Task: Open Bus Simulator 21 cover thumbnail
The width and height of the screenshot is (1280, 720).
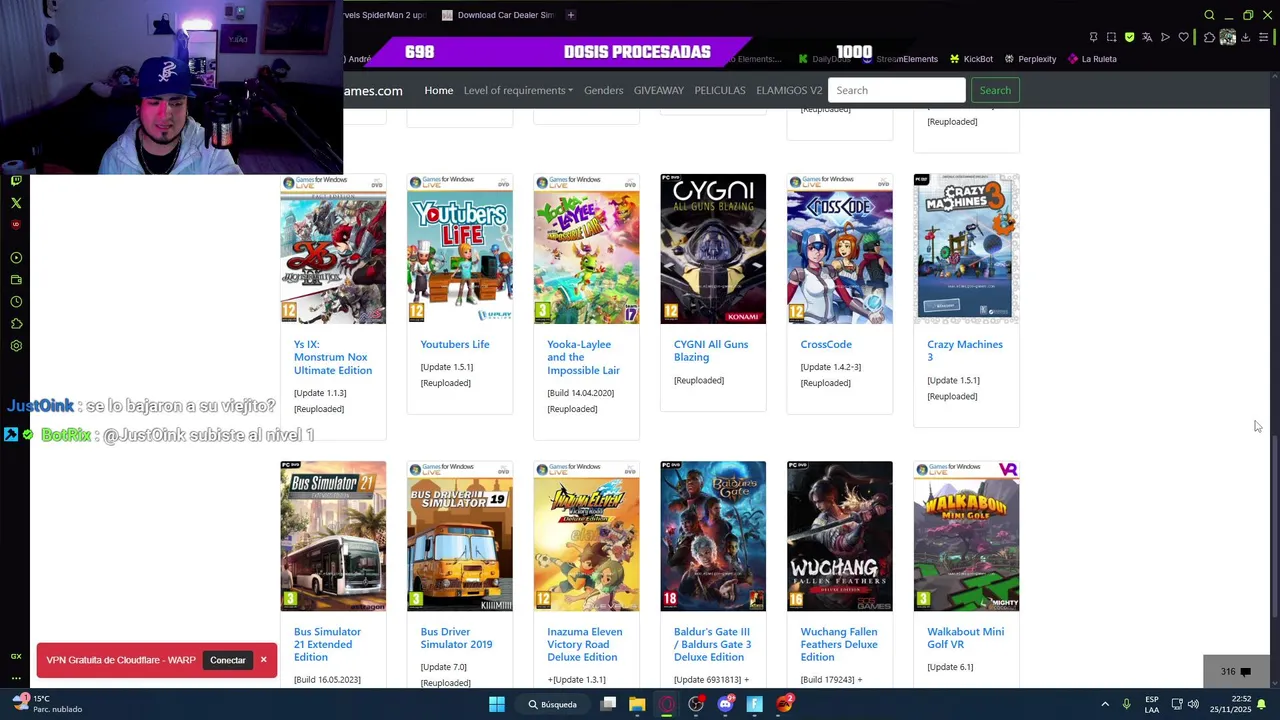Action: tap(333, 536)
